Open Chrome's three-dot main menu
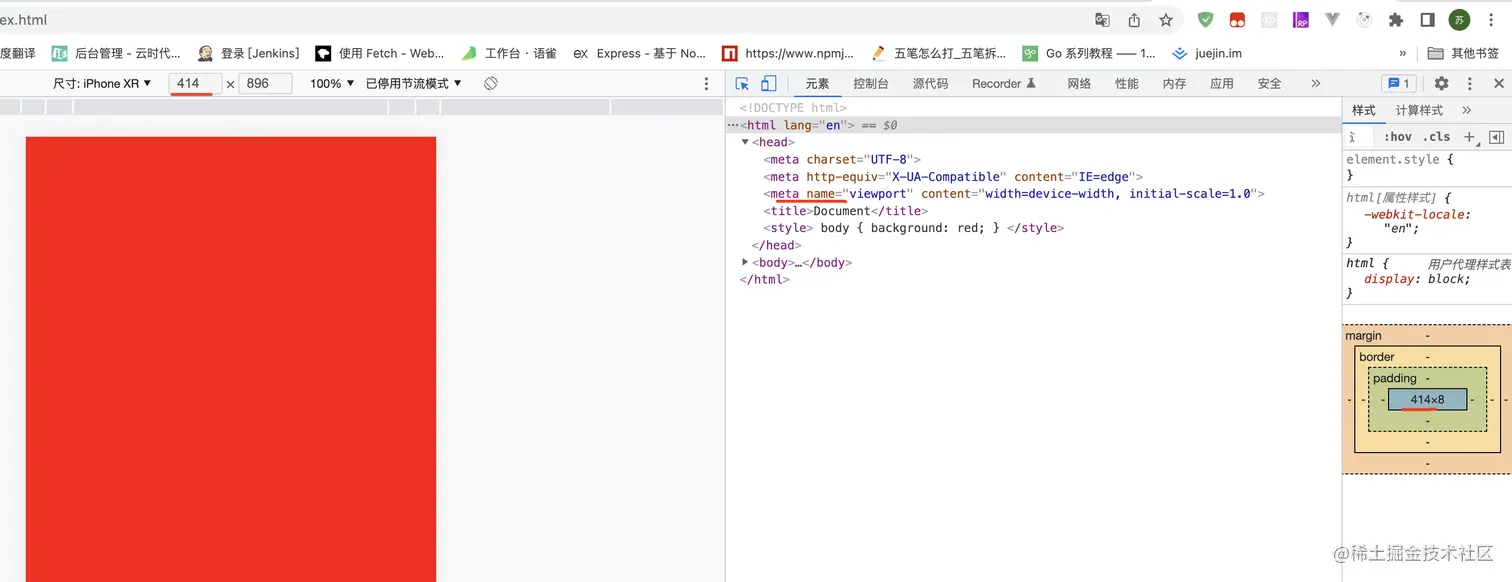The image size is (1512, 582). 1491,20
